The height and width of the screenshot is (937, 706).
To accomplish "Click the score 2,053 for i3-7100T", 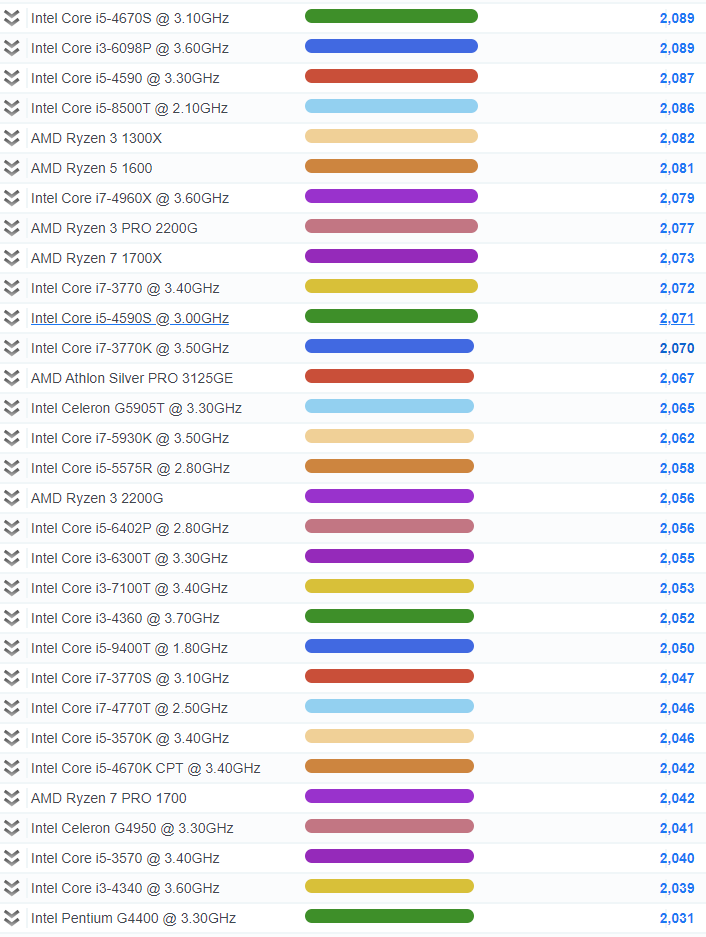I will point(677,589).
